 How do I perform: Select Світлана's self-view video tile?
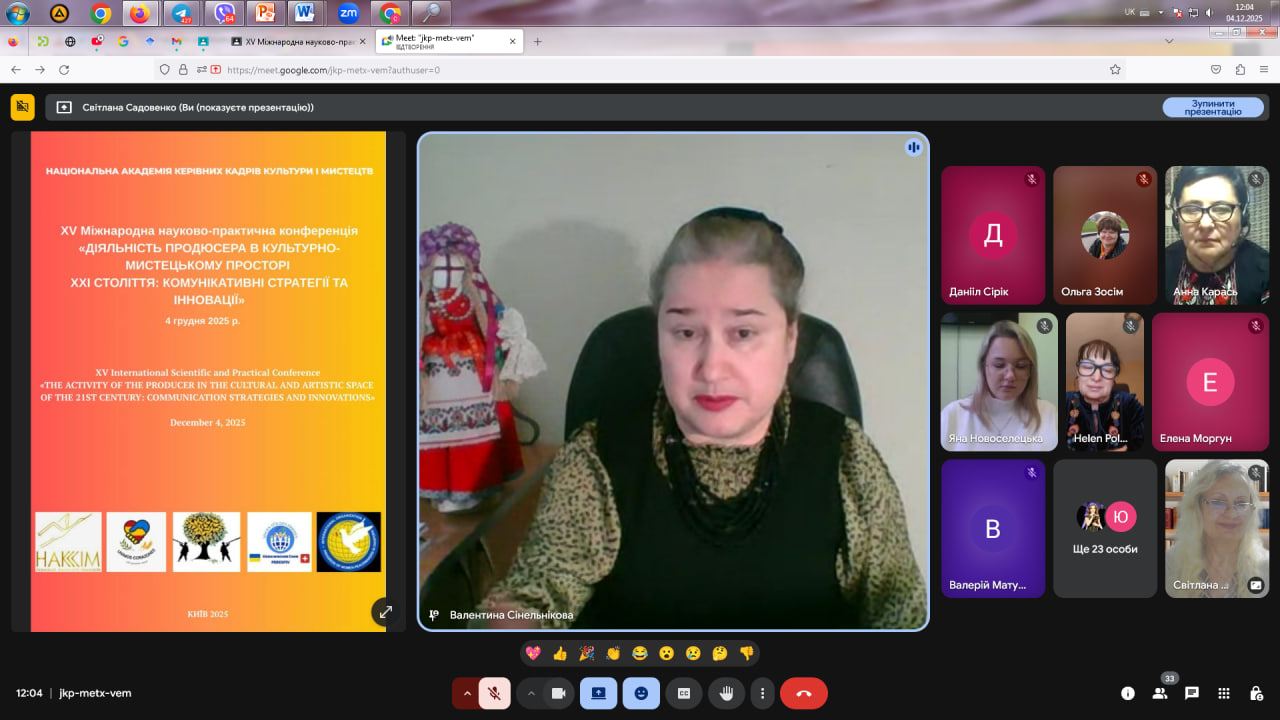[1217, 528]
